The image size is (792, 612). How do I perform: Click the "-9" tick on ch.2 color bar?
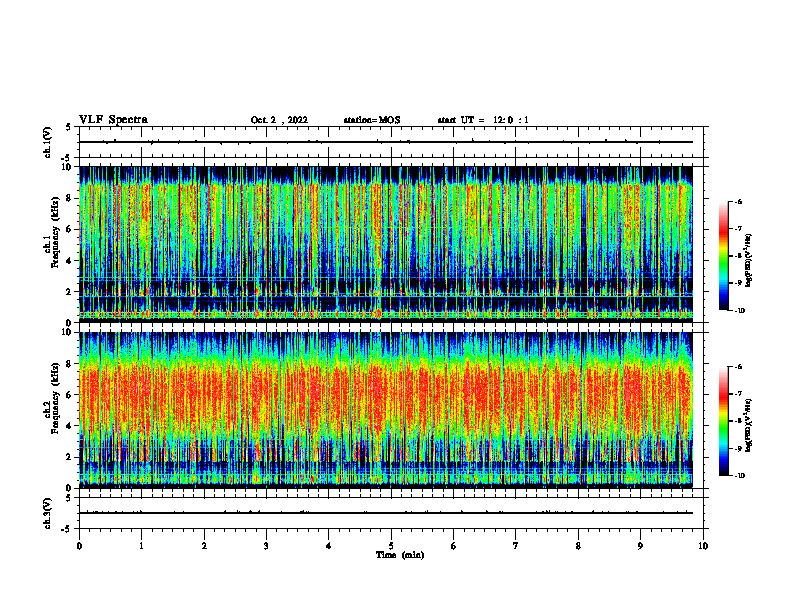coord(738,448)
